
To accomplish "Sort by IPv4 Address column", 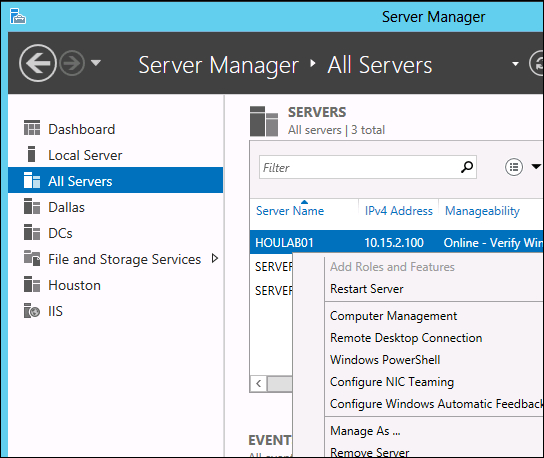I will click(x=399, y=211).
